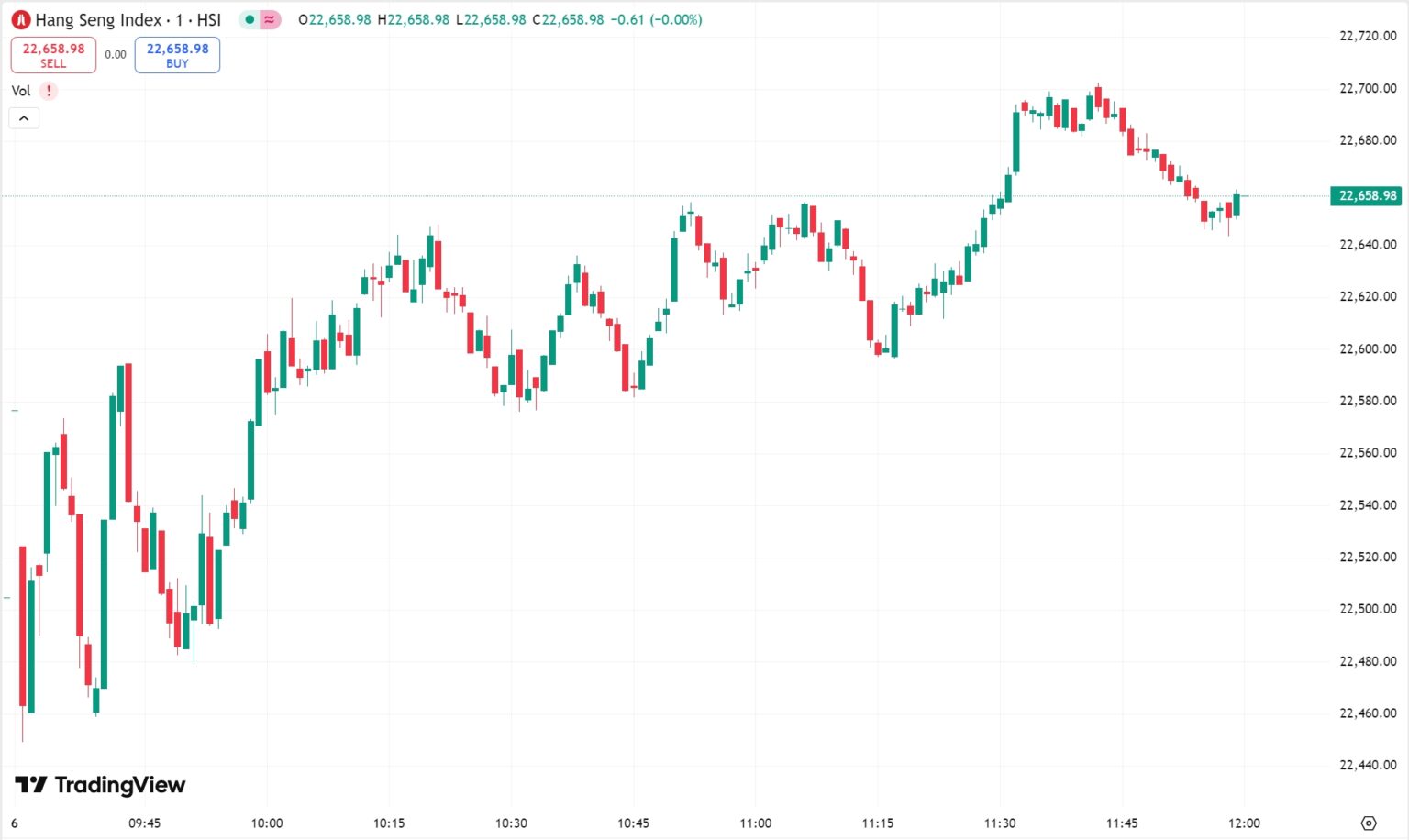Screen dimensions: 1409x840
Task: Click the 10:00 time axis label
Action: (267, 823)
